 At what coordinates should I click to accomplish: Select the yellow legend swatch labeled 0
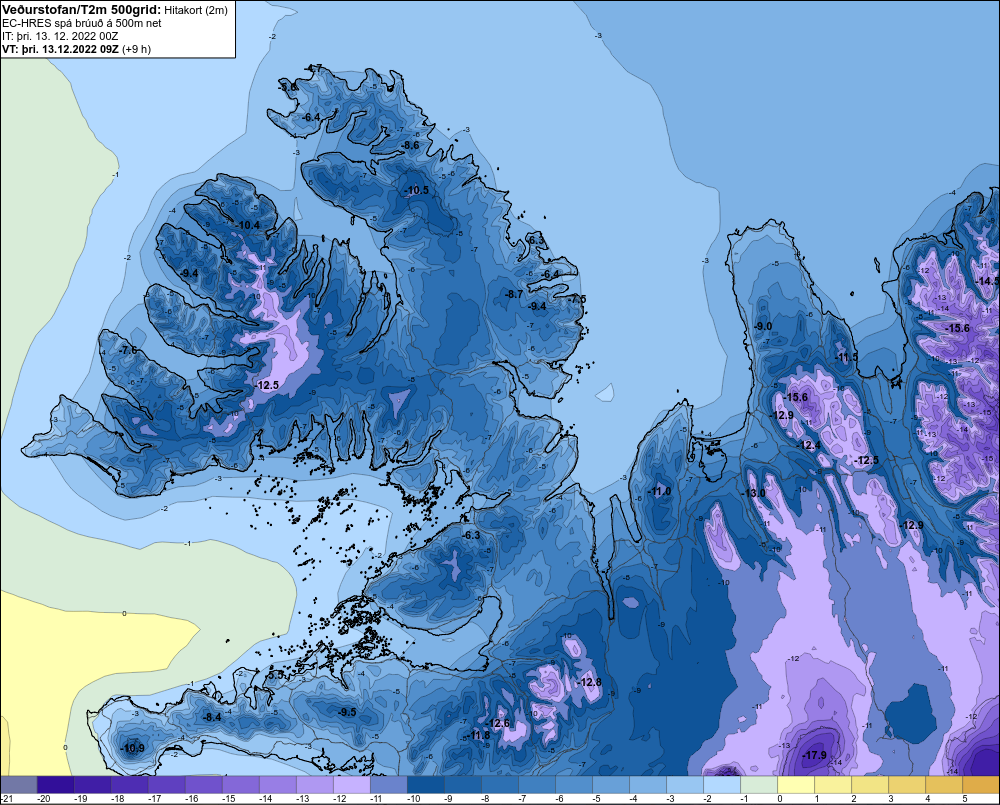(x=796, y=785)
